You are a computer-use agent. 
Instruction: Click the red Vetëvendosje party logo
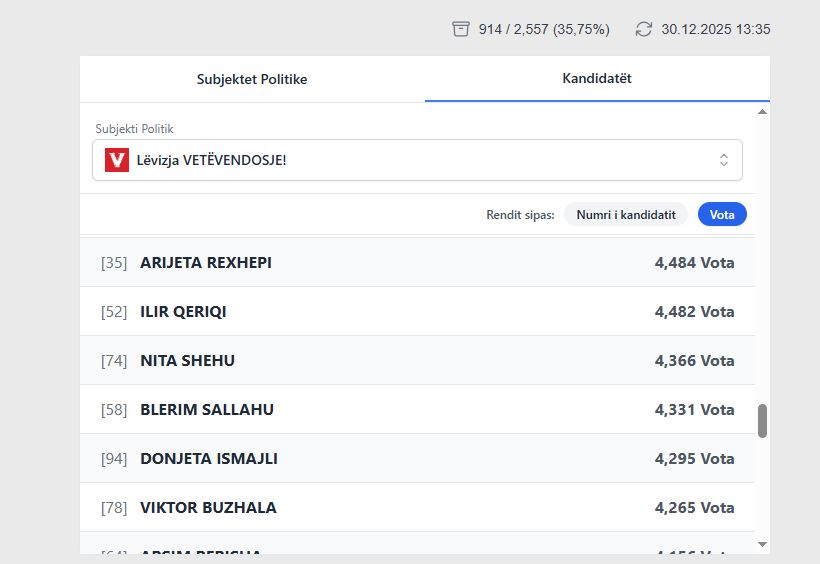(117, 160)
